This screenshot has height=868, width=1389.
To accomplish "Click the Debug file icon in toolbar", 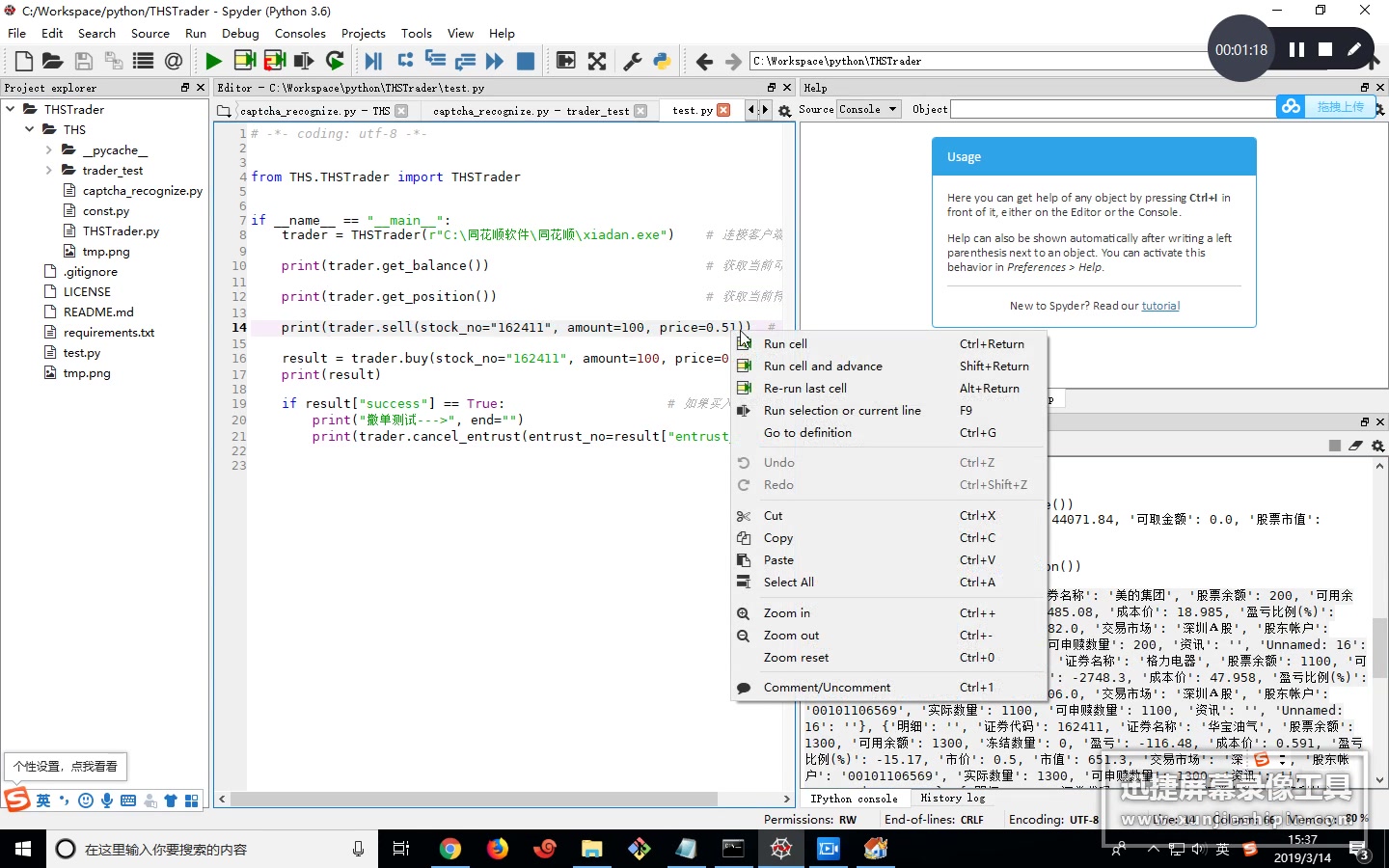I will click(373, 62).
